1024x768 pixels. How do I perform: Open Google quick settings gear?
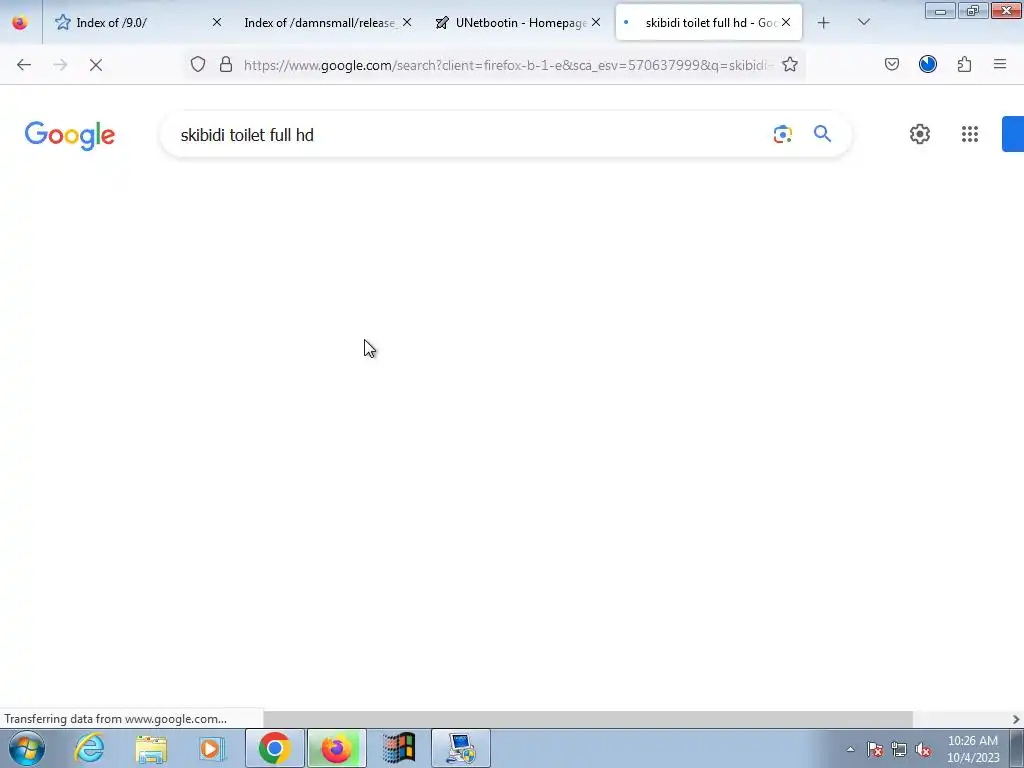coord(920,134)
